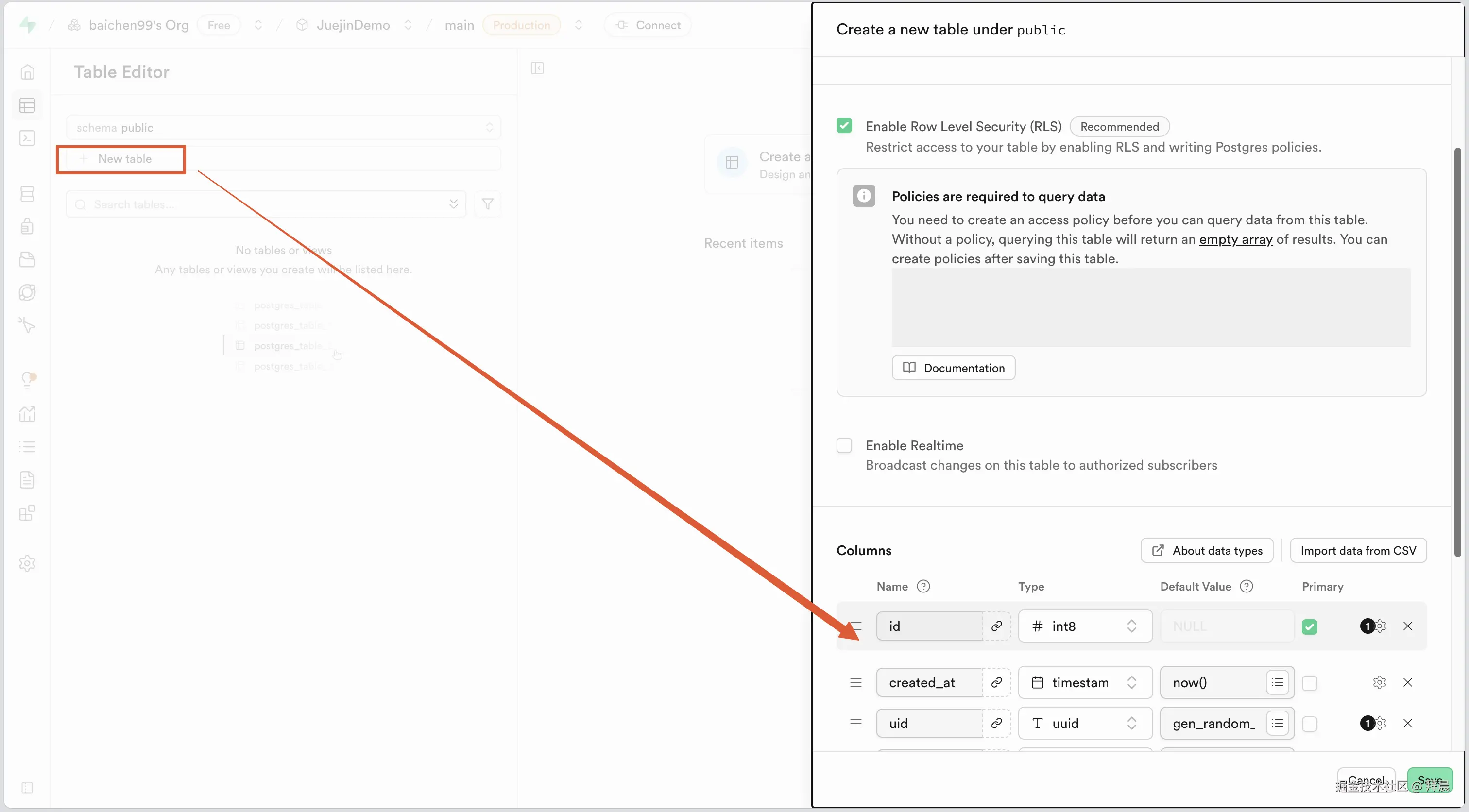Click the Table Editor sidebar icon
Viewport: 1469px width, 812px height.
pos(27,105)
